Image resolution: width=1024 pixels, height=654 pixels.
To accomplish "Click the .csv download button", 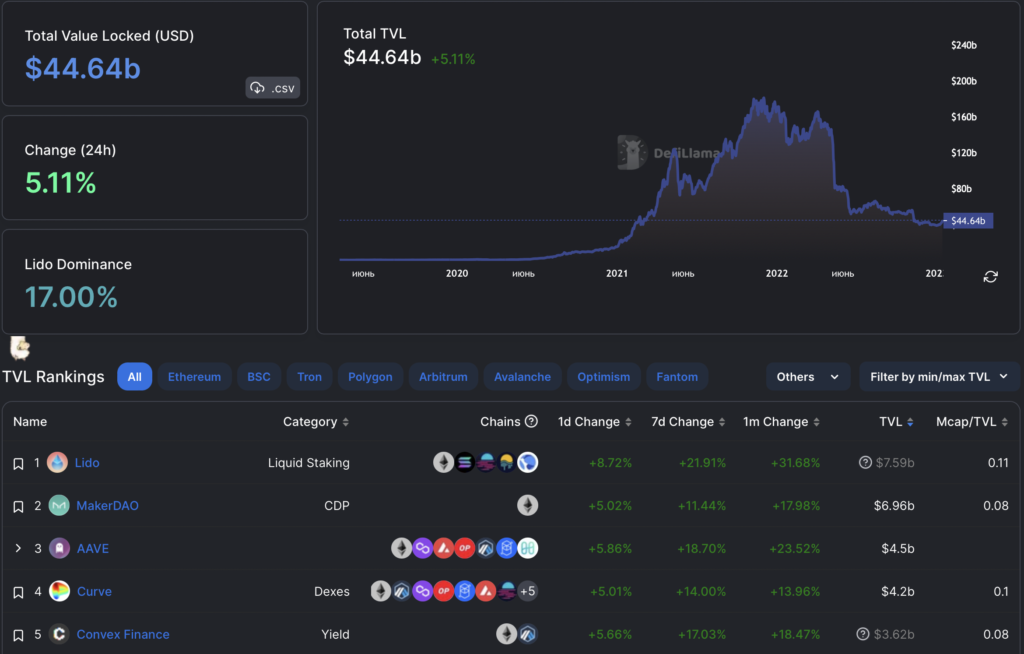I will [x=272, y=88].
